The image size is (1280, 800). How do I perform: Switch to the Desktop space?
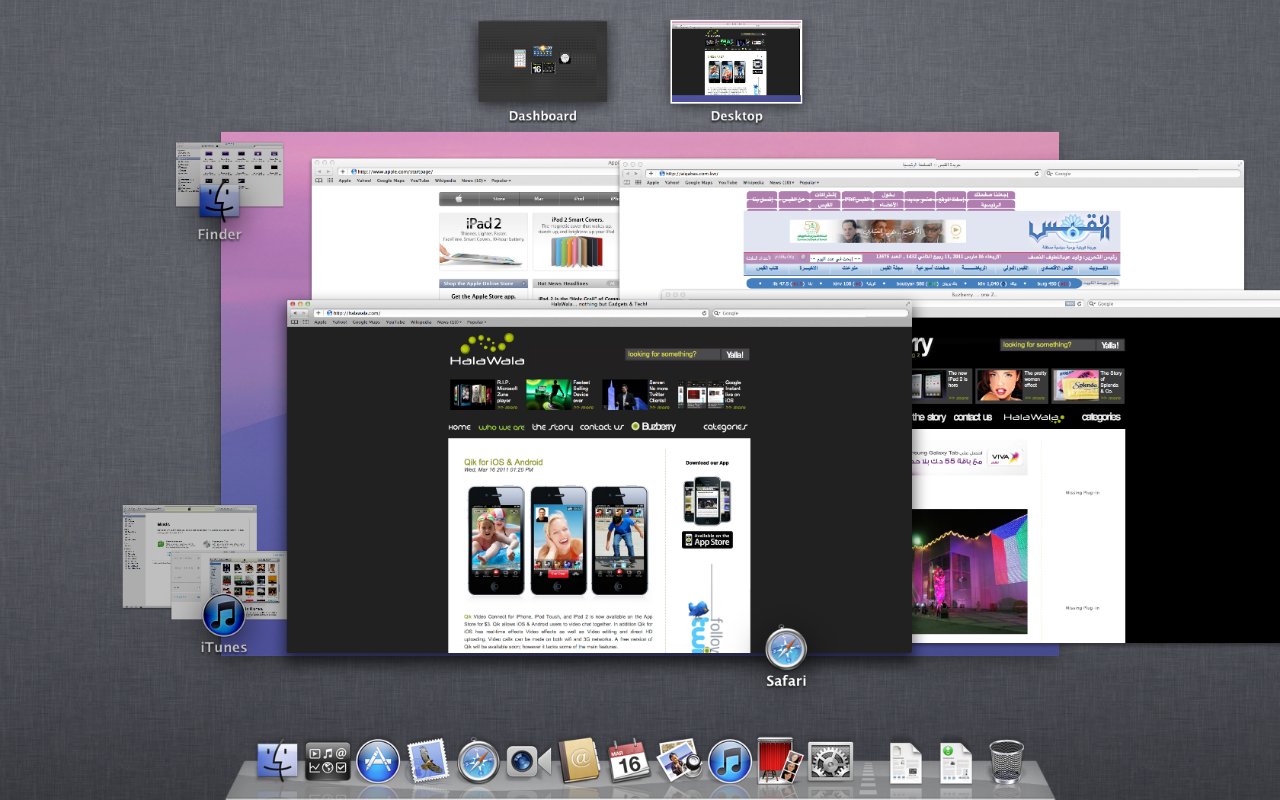coord(736,61)
